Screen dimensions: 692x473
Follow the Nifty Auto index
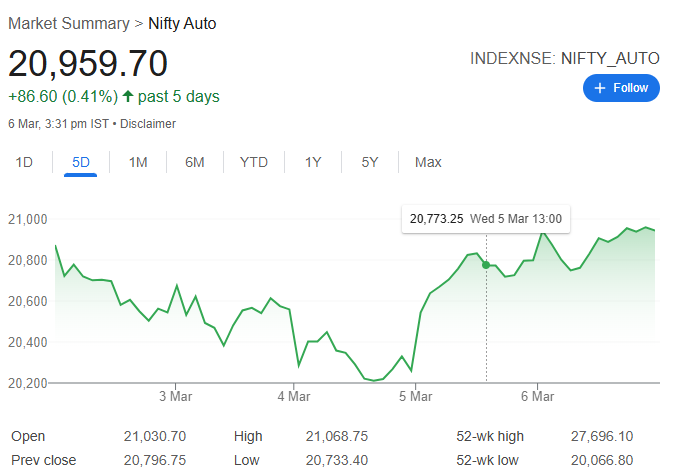(x=621, y=88)
